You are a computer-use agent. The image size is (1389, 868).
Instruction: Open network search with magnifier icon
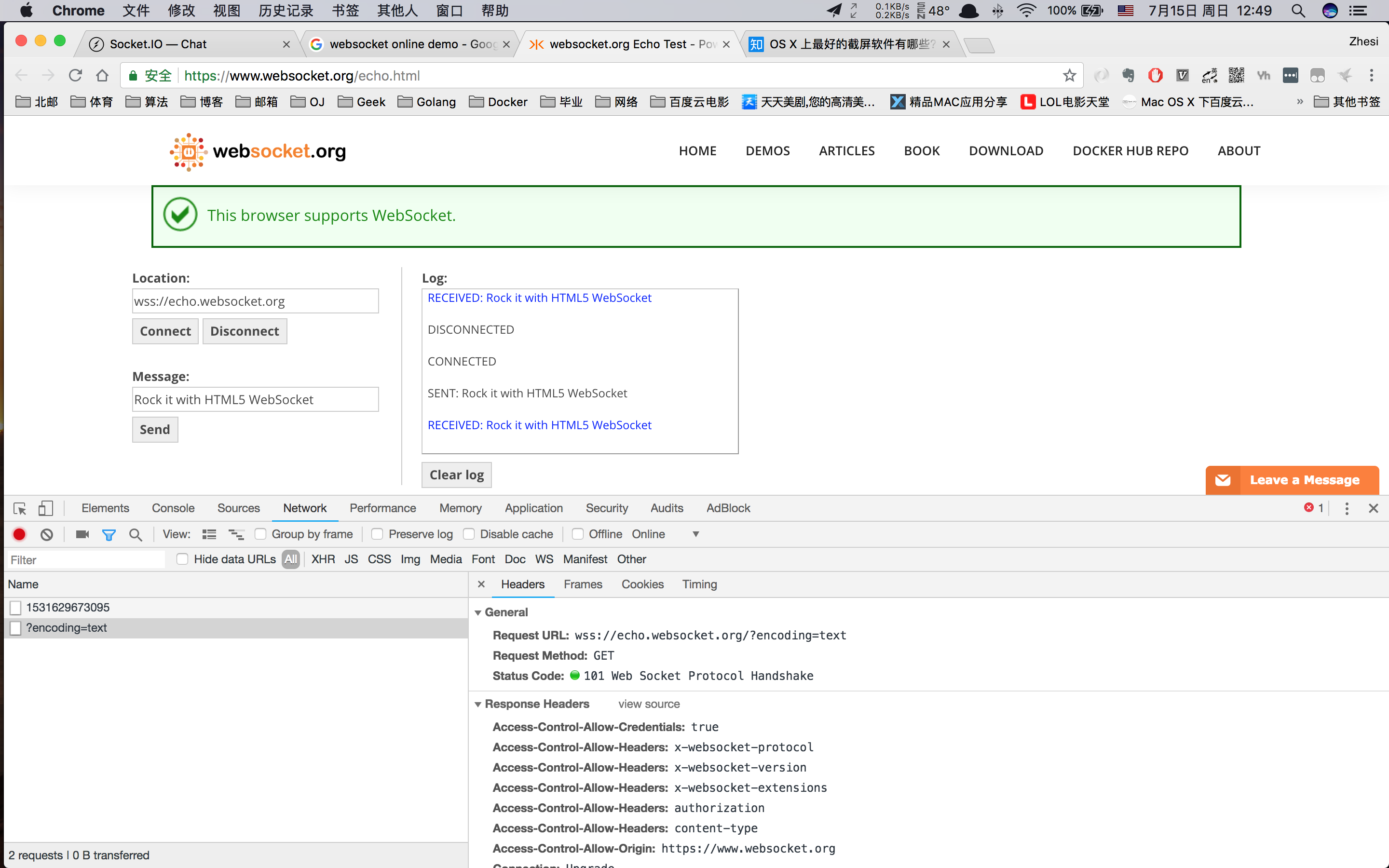click(136, 534)
